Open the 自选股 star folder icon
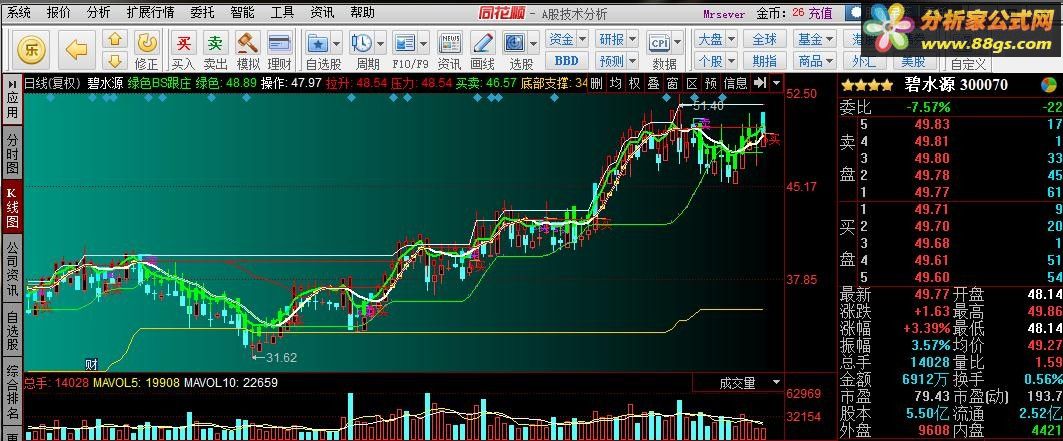 coord(317,43)
